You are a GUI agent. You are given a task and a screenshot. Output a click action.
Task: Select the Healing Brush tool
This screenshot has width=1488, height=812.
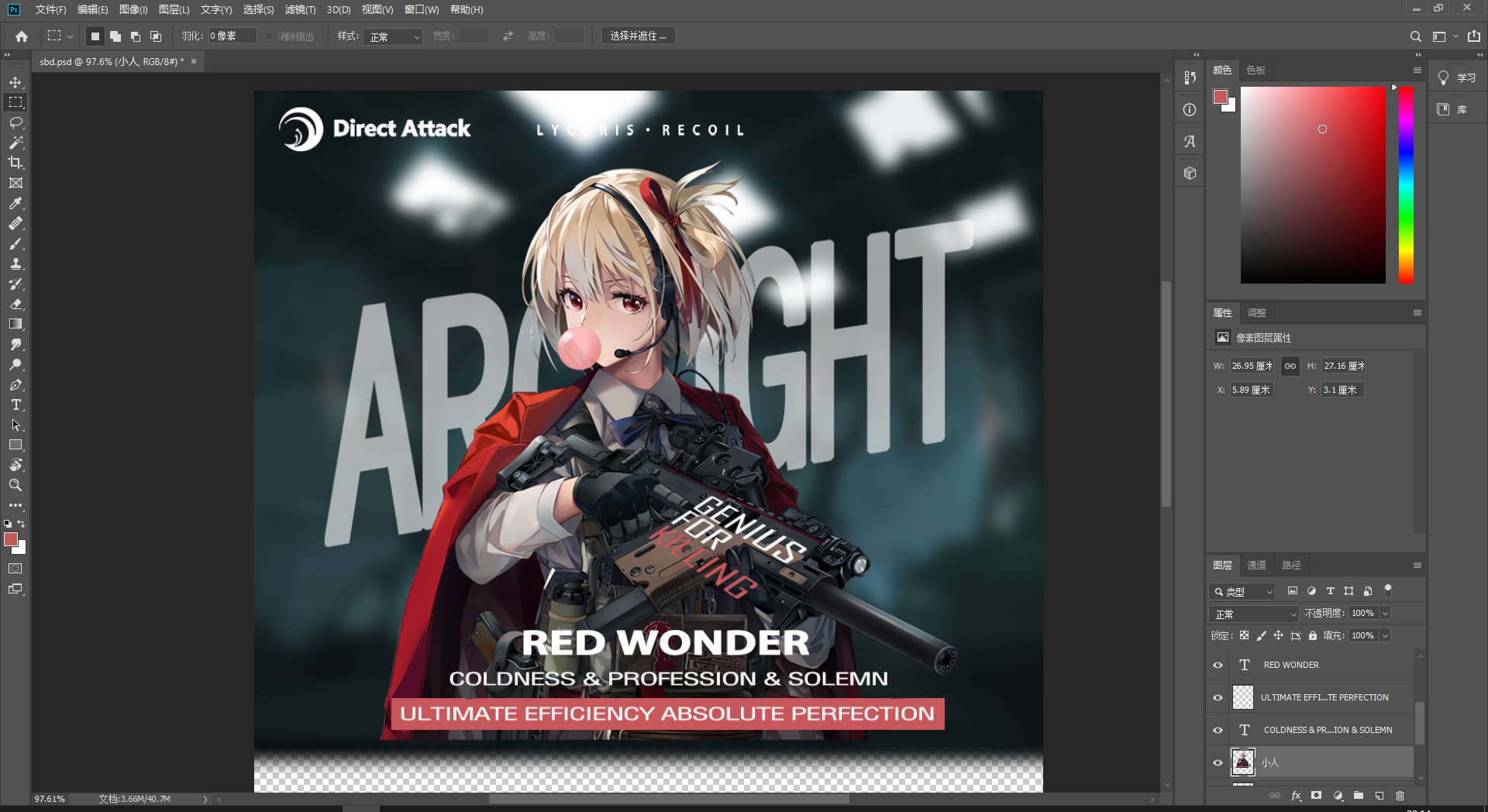15,223
